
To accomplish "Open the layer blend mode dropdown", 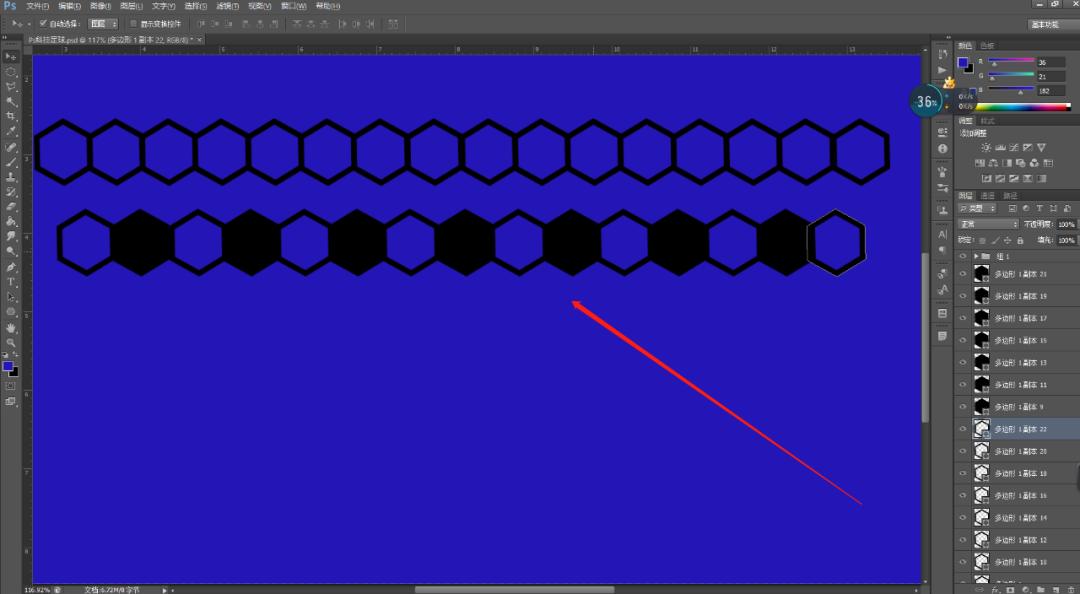I will (988, 225).
